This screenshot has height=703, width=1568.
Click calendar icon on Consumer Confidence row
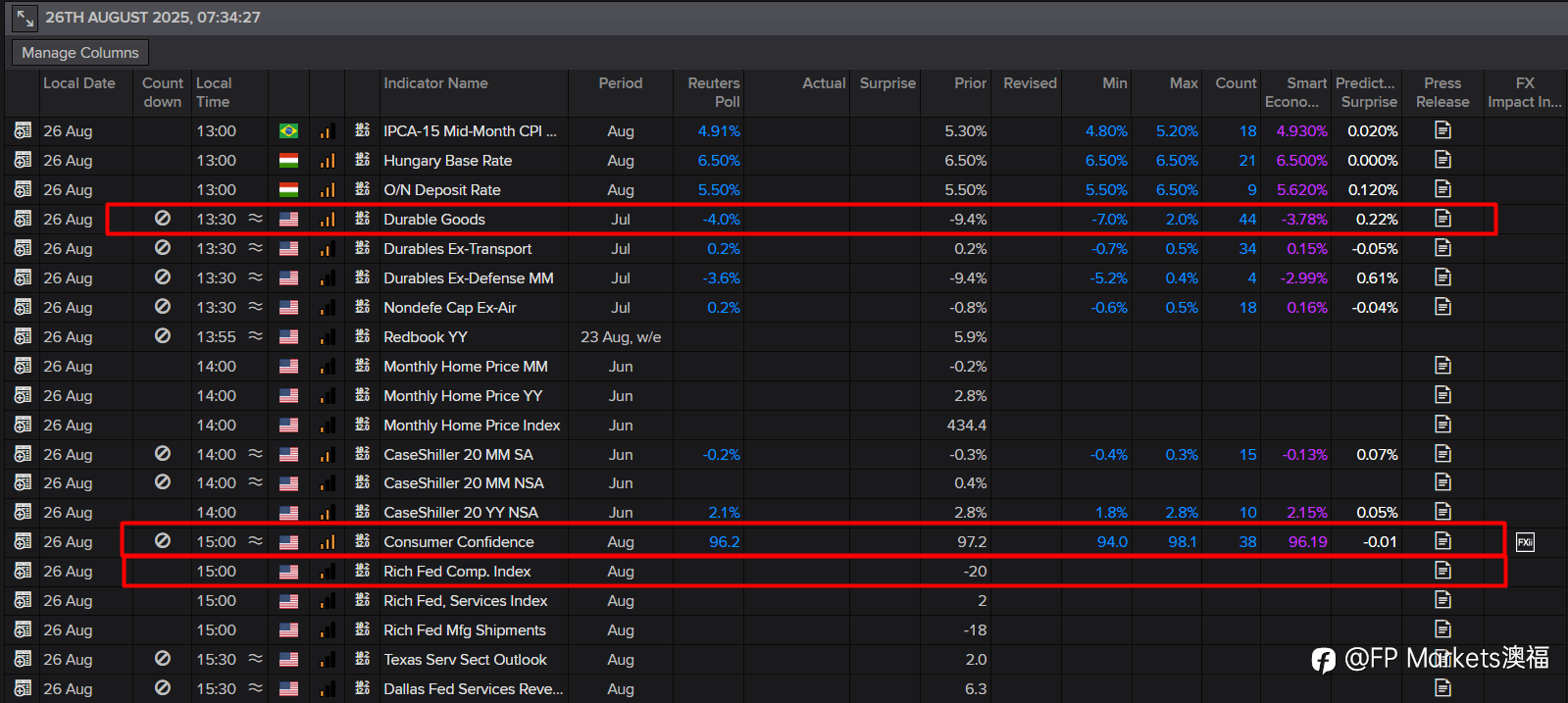23,541
